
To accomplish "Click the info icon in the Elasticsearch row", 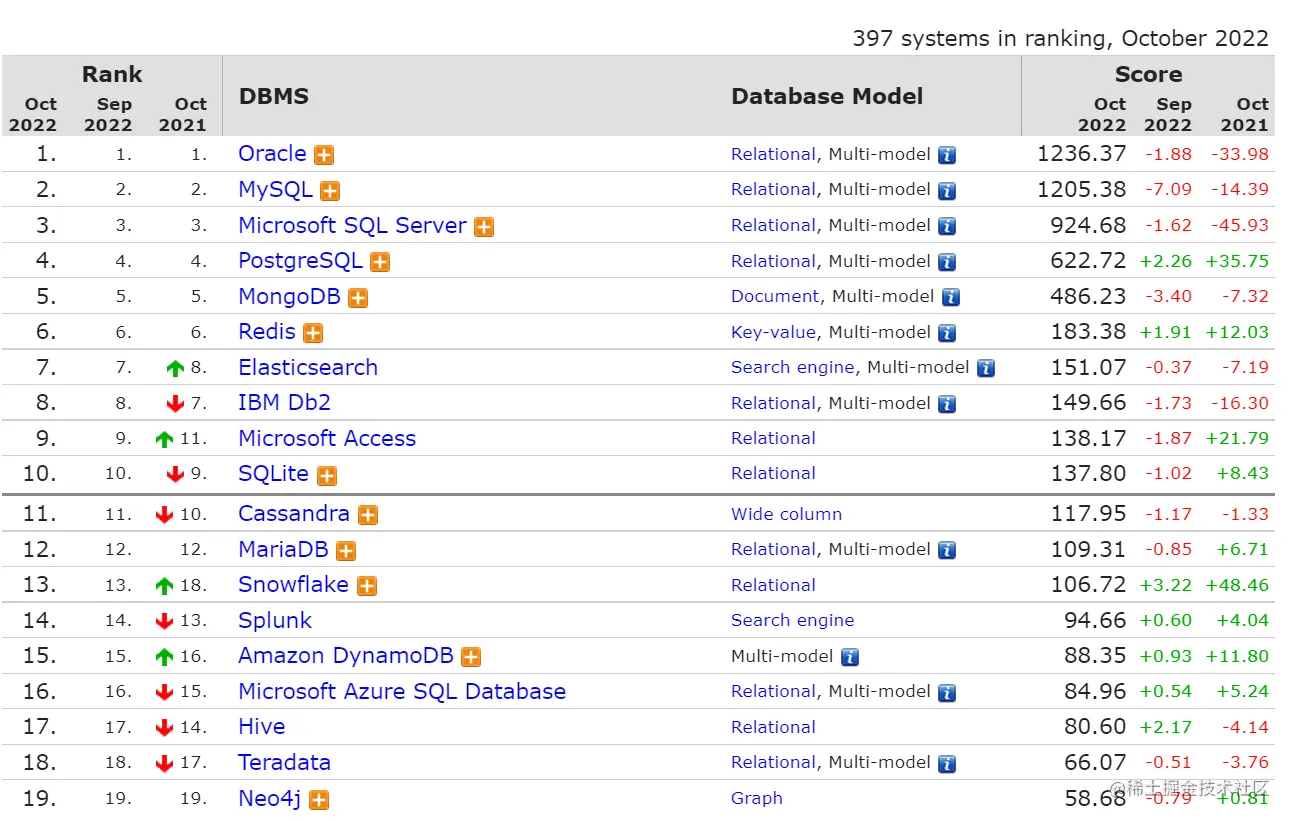I will (986, 369).
